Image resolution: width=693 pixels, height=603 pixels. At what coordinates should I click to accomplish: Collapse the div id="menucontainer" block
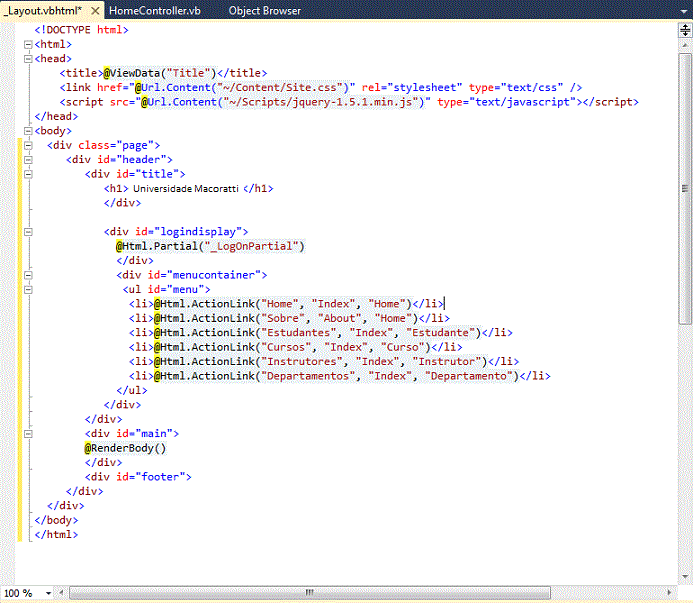pos(28,275)
